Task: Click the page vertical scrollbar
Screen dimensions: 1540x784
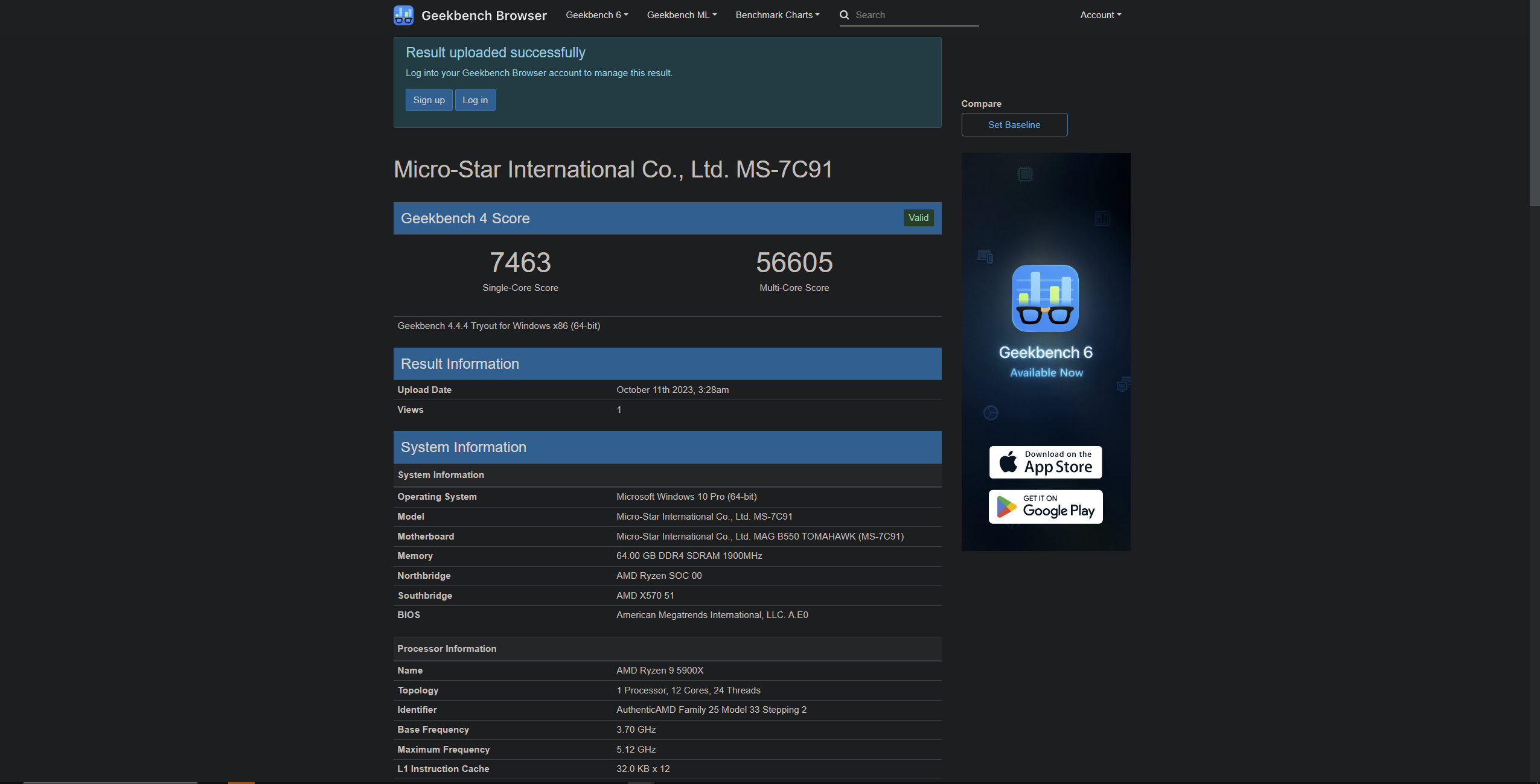Action: 1535,103
